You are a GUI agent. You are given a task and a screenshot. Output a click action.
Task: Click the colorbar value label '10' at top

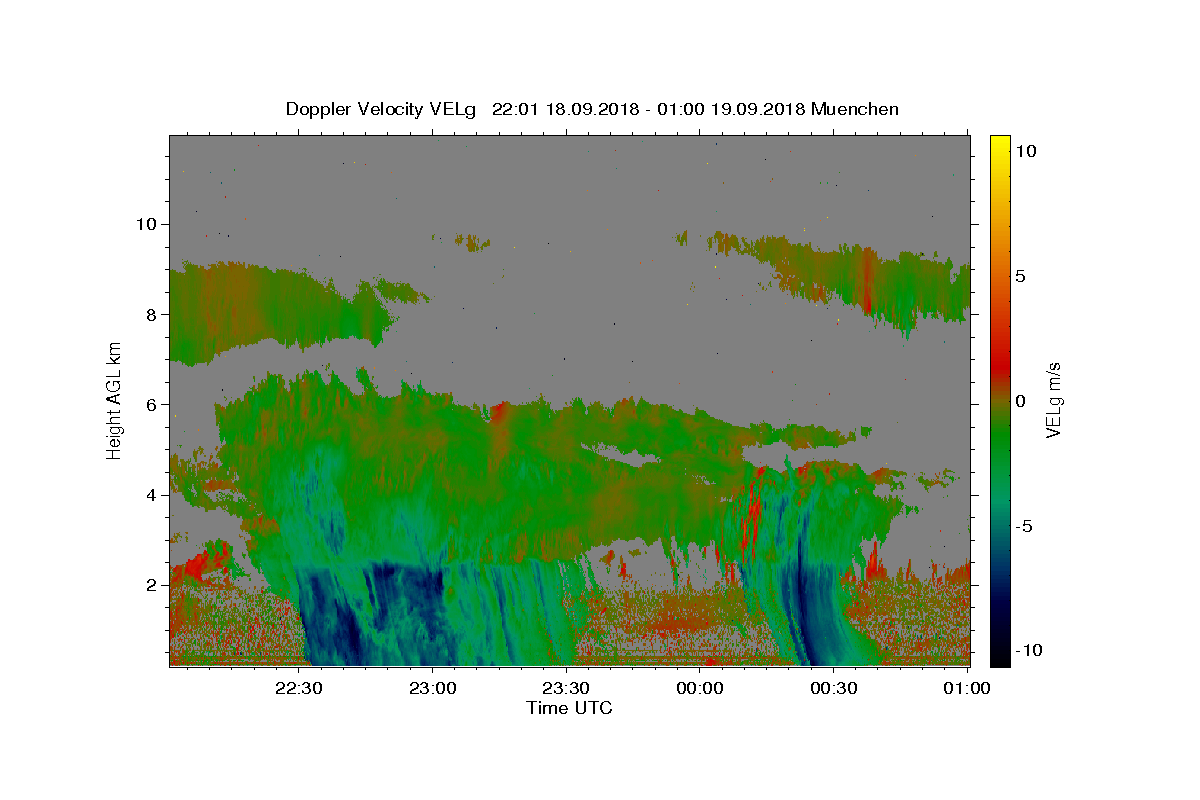coord(1026,150)
